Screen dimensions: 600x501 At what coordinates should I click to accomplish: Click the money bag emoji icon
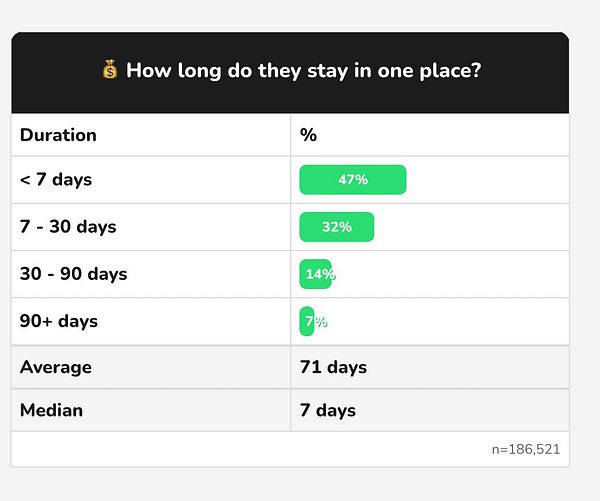point(110,71)
